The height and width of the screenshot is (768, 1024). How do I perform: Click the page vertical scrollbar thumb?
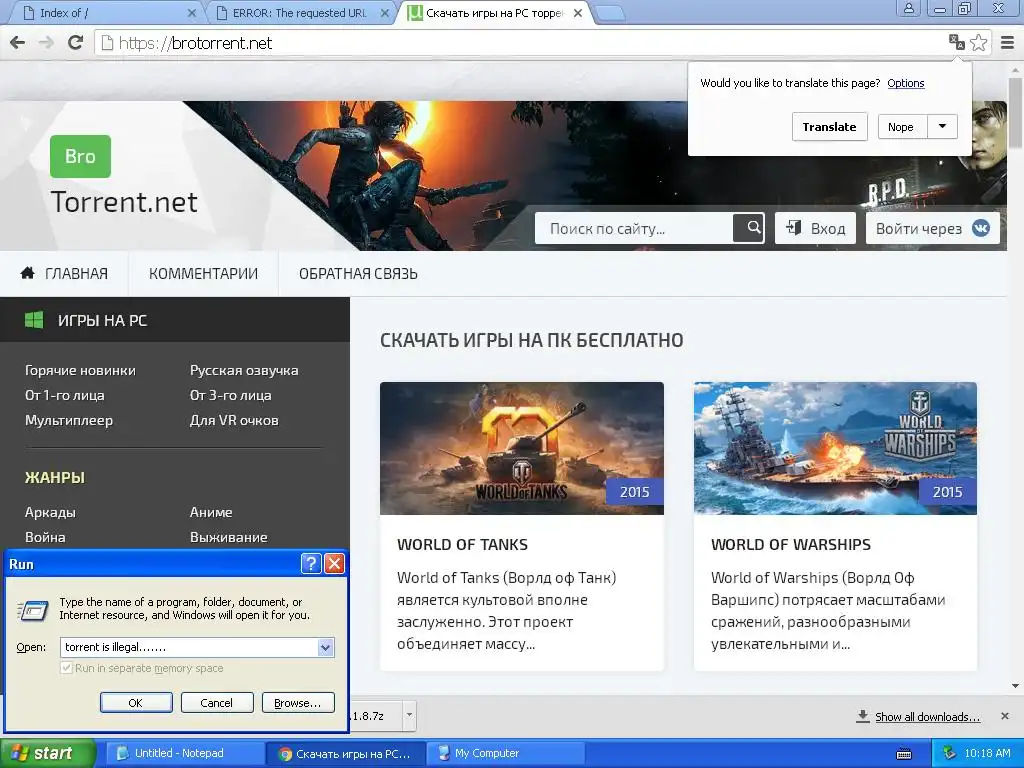pyautogui.click(x=1016, y=114)
